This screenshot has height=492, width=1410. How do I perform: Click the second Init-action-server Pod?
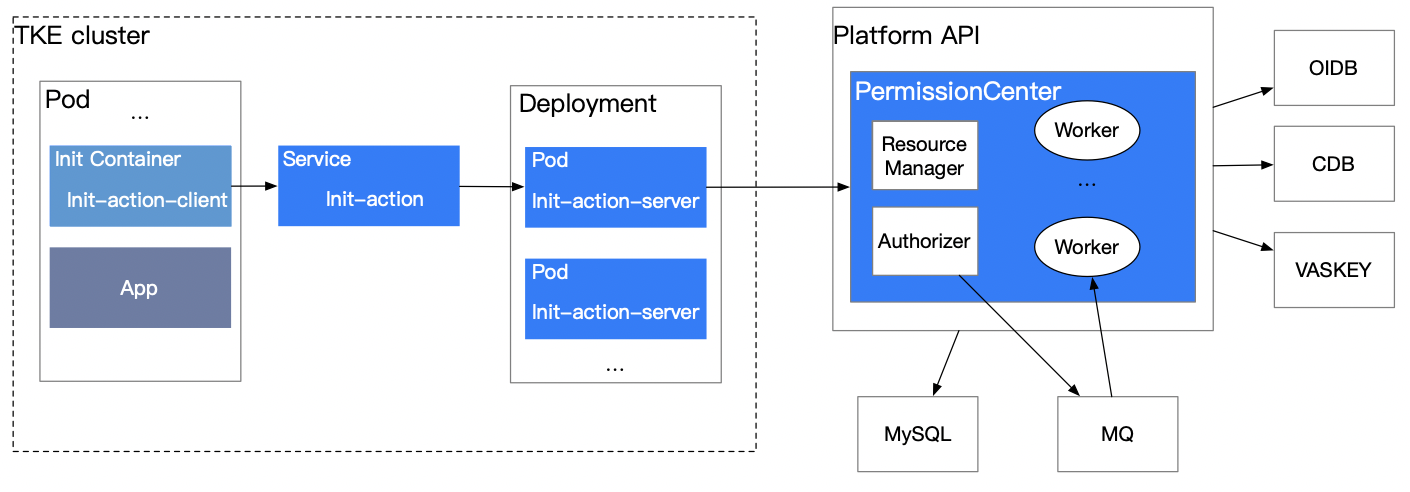point(616,298)
